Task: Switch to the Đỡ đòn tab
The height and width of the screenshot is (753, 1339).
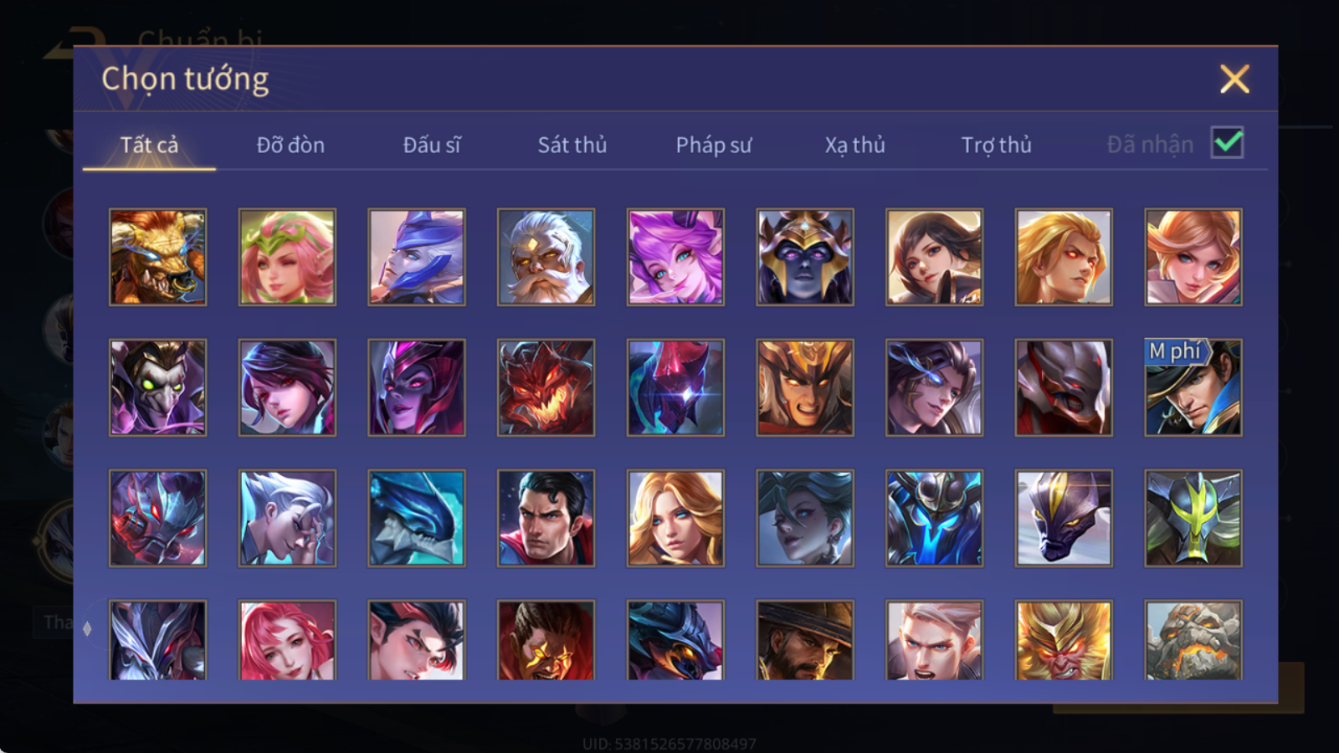Action: (290, 145)
